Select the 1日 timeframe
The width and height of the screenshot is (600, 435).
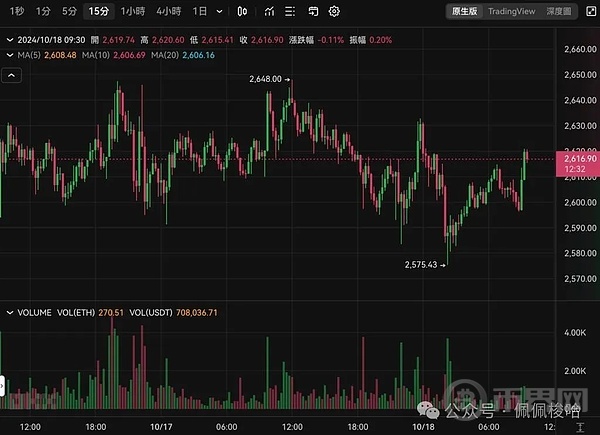[x=199, y=11]
